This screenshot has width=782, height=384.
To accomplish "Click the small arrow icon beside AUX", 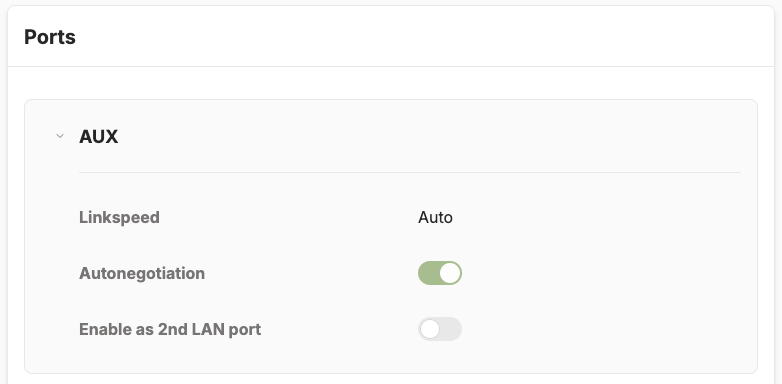I will pyautogui.click(x=60, y=136).
